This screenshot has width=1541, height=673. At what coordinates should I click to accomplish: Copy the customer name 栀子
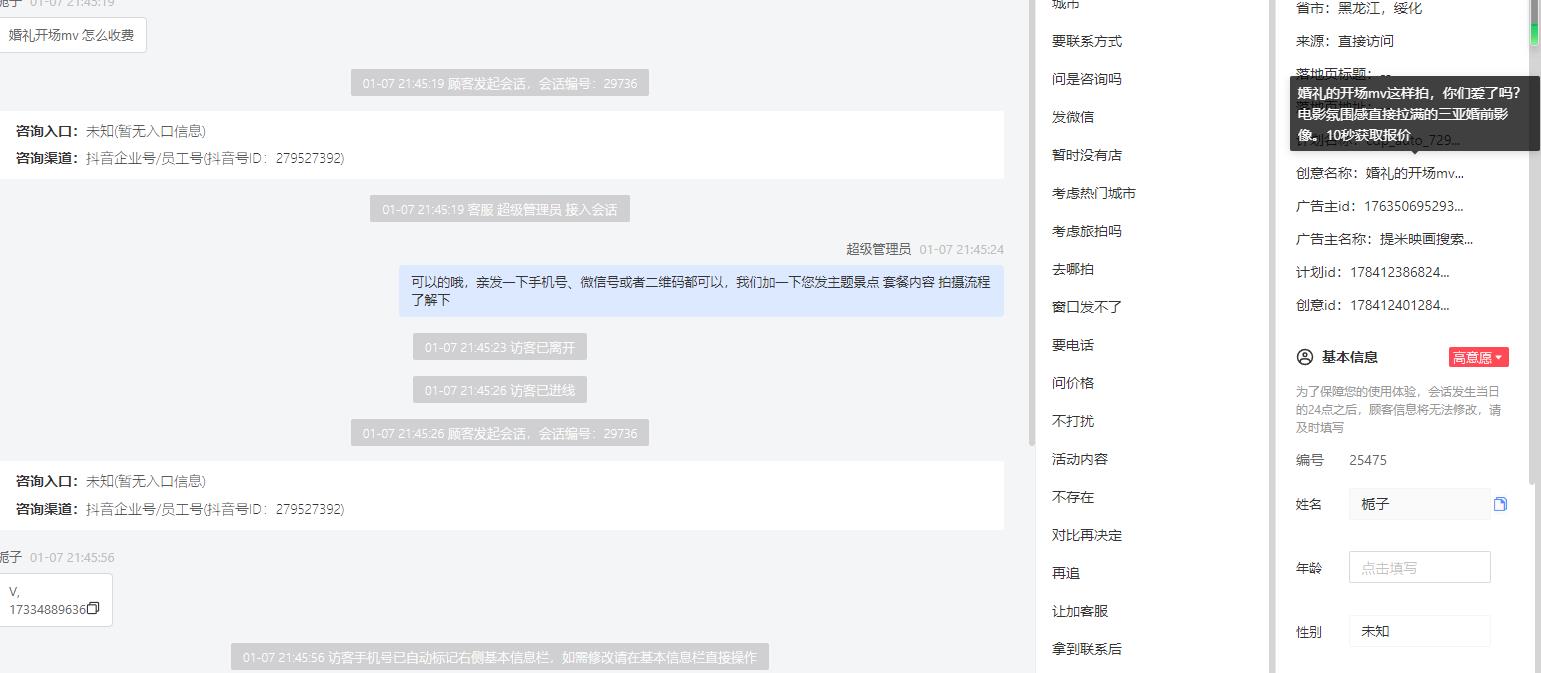click(x=1500, y=504)
